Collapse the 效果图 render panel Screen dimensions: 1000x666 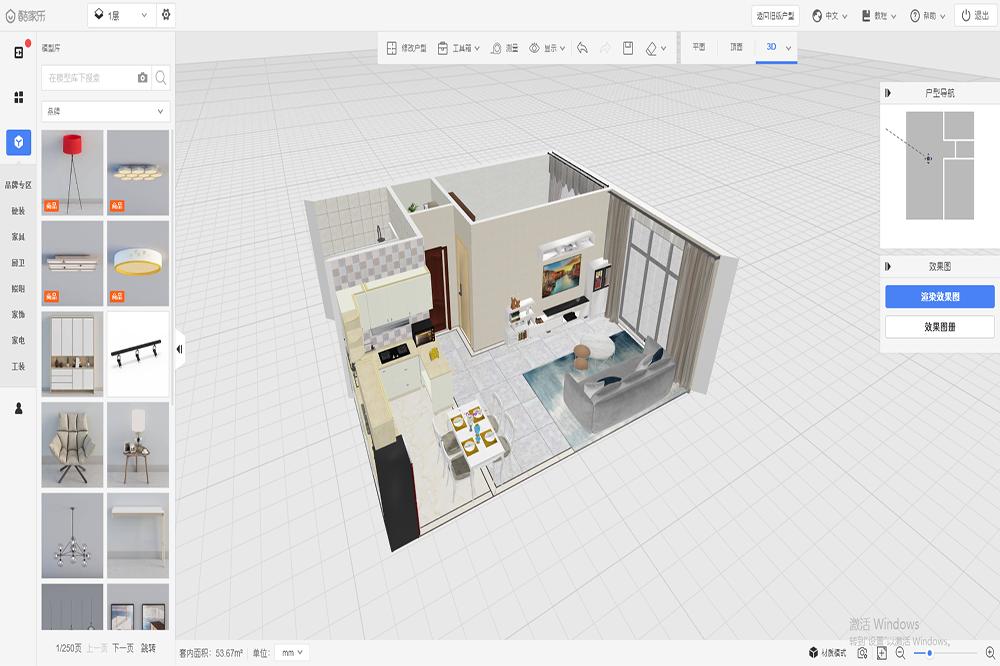click(888, 267)
